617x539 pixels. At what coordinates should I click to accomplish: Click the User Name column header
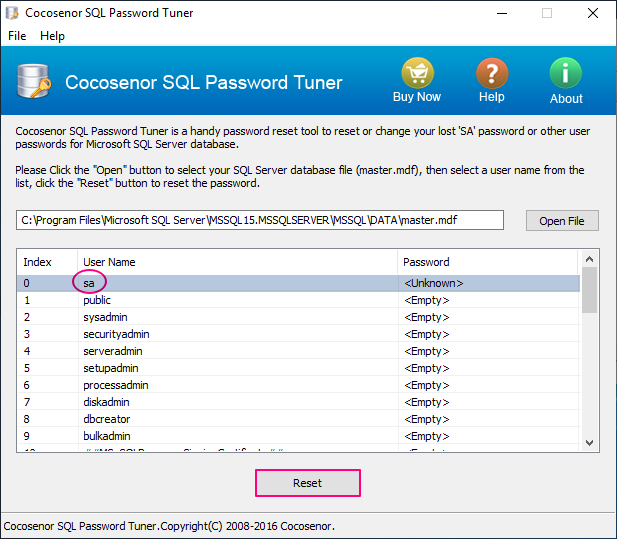pos(237,262)
